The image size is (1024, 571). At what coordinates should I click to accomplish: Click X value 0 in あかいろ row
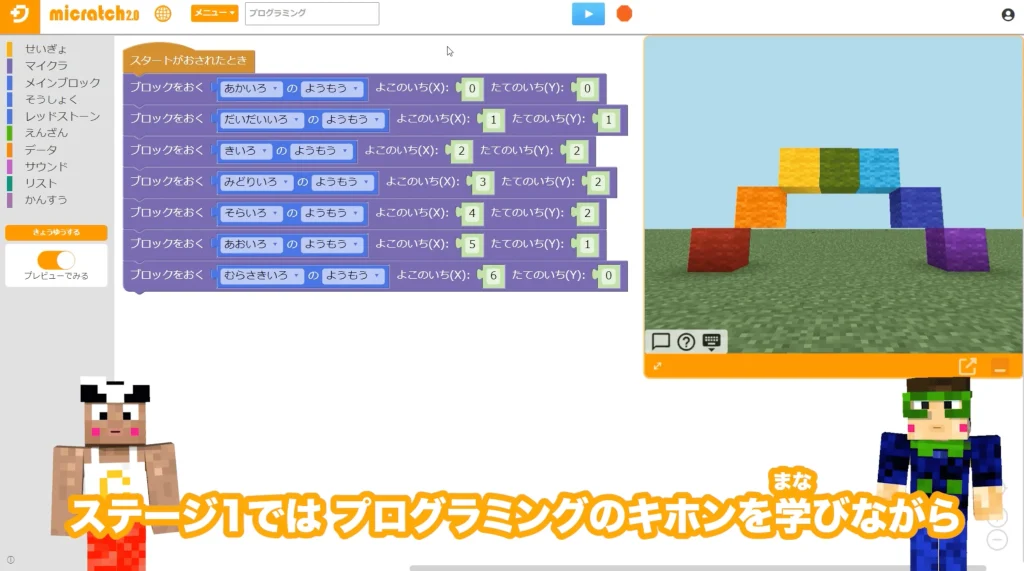[472, 89]
